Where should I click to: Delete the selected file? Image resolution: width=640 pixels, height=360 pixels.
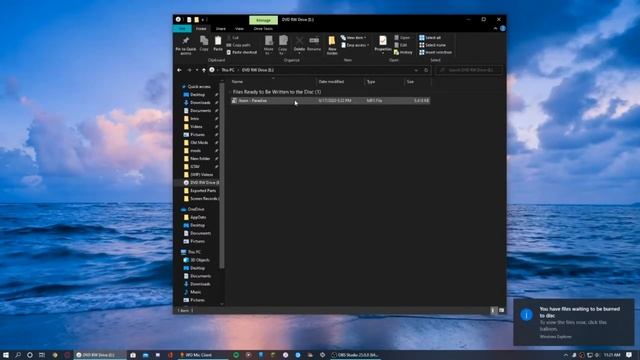(x=299, y=45)
